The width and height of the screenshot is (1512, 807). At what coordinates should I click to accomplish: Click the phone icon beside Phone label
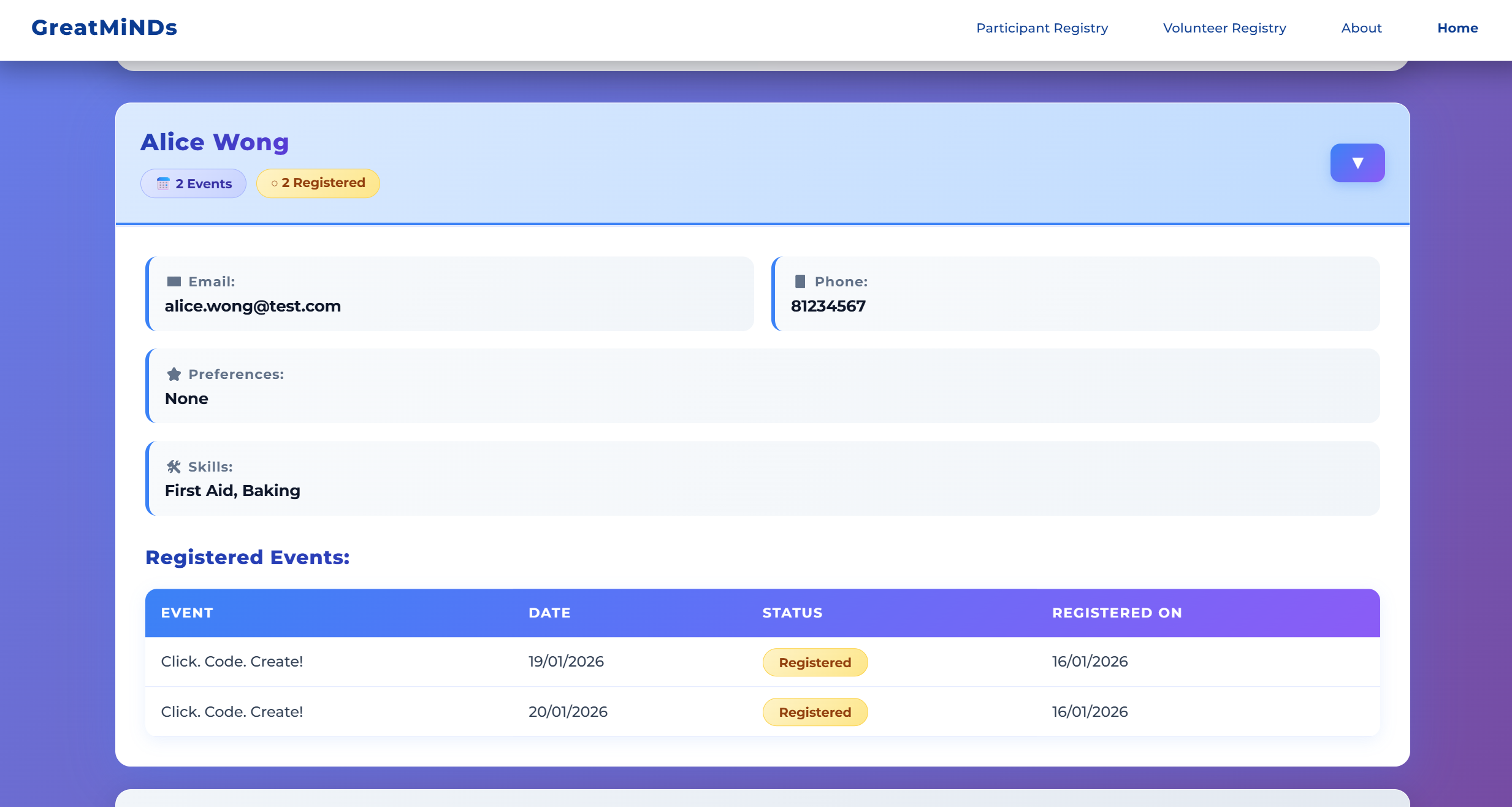800,281
